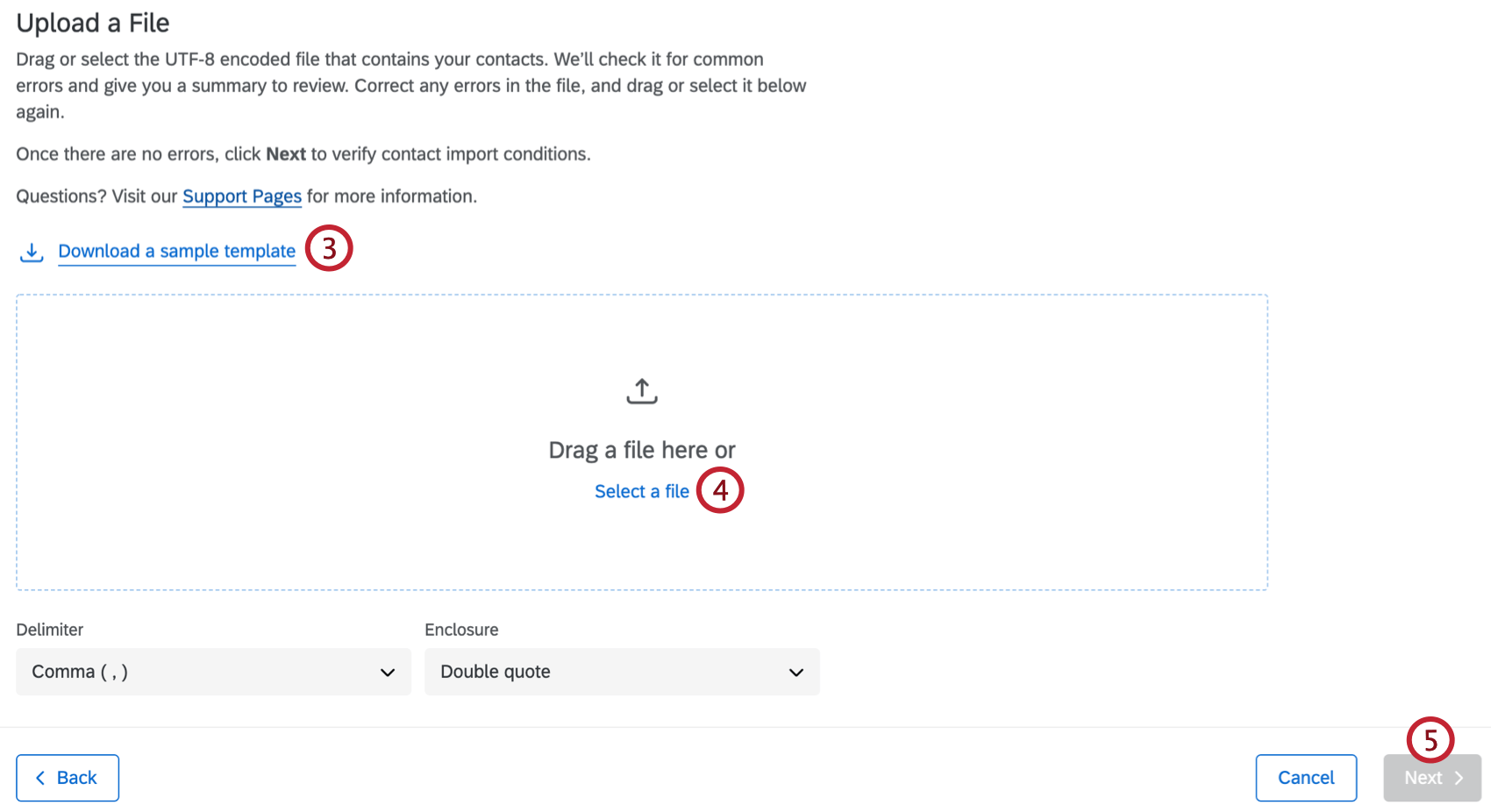Click the back chevron inside the Back button
The height and width of the screenshot is (812, 1491).
pos(40,778)
